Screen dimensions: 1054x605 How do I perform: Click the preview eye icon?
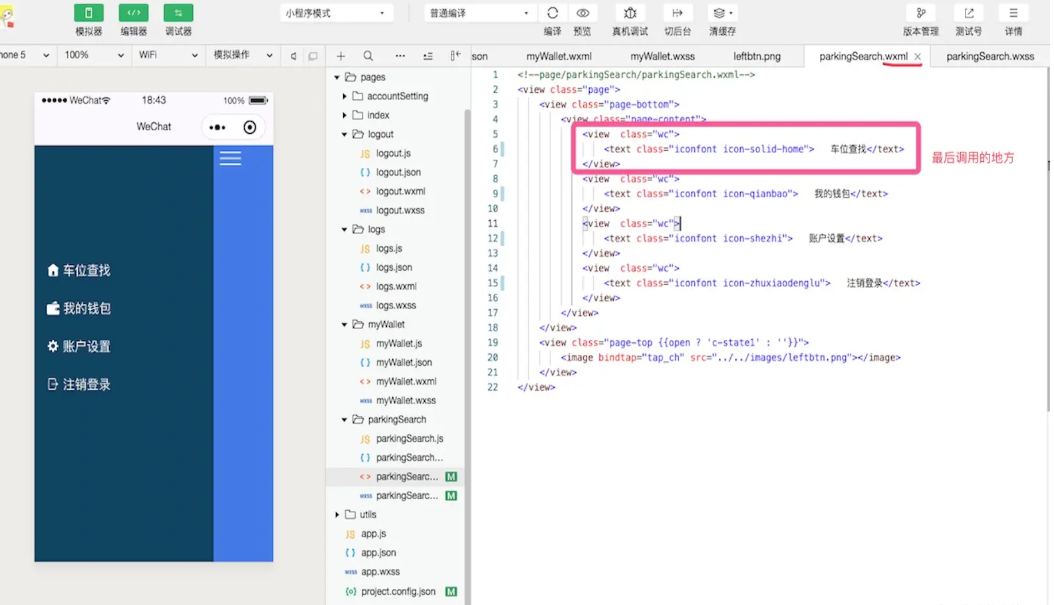[x=582, y=13]
